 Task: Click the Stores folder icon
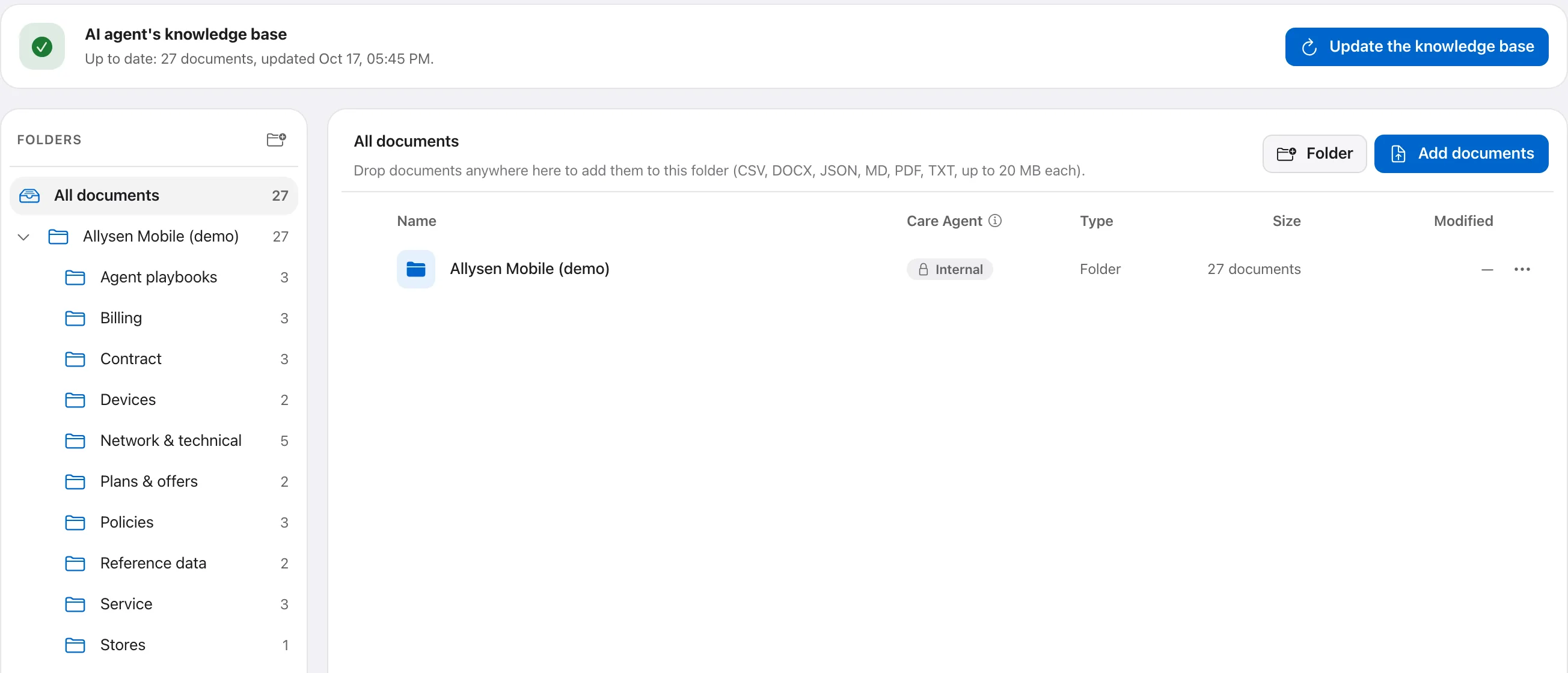coord(75,645)
